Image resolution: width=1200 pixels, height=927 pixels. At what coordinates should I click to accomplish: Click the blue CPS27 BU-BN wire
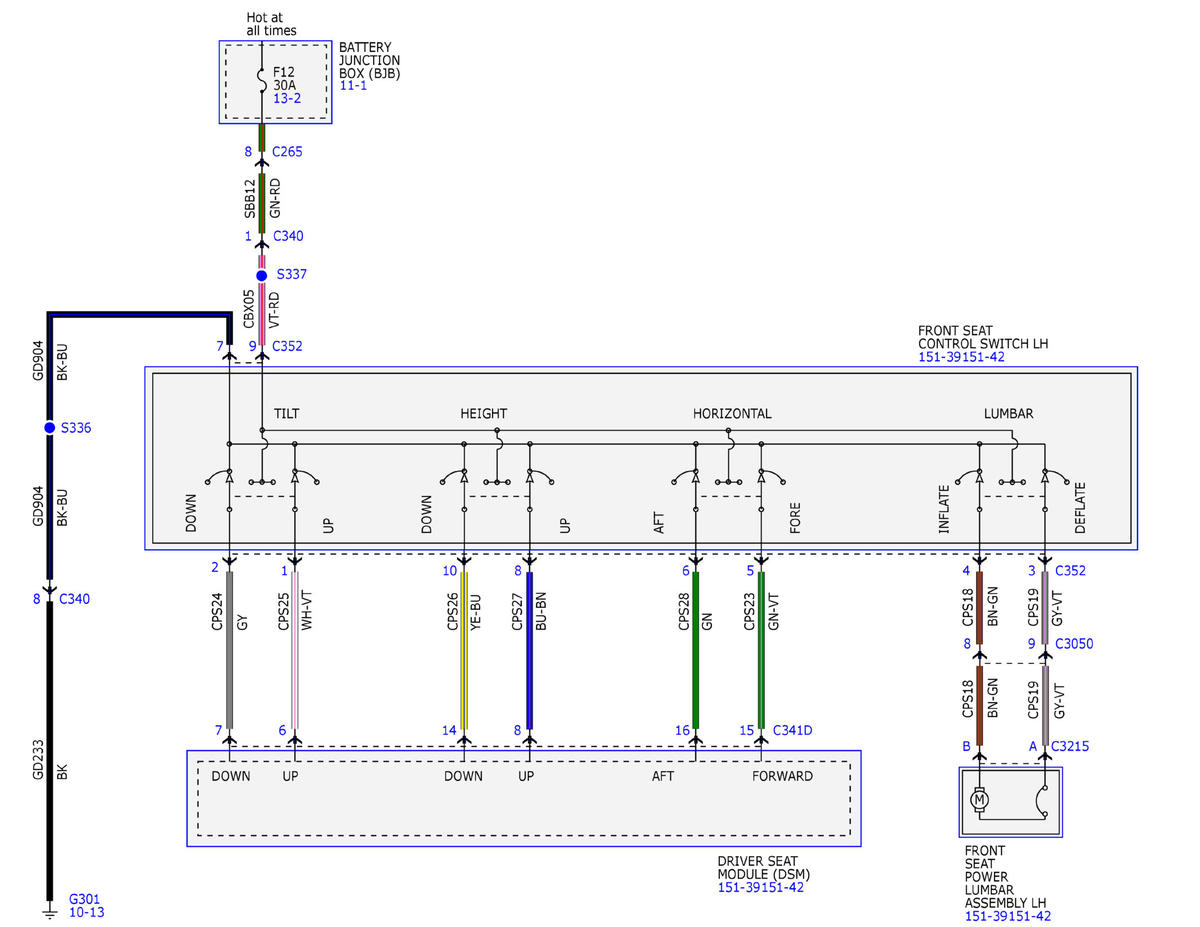pos(529,650)
